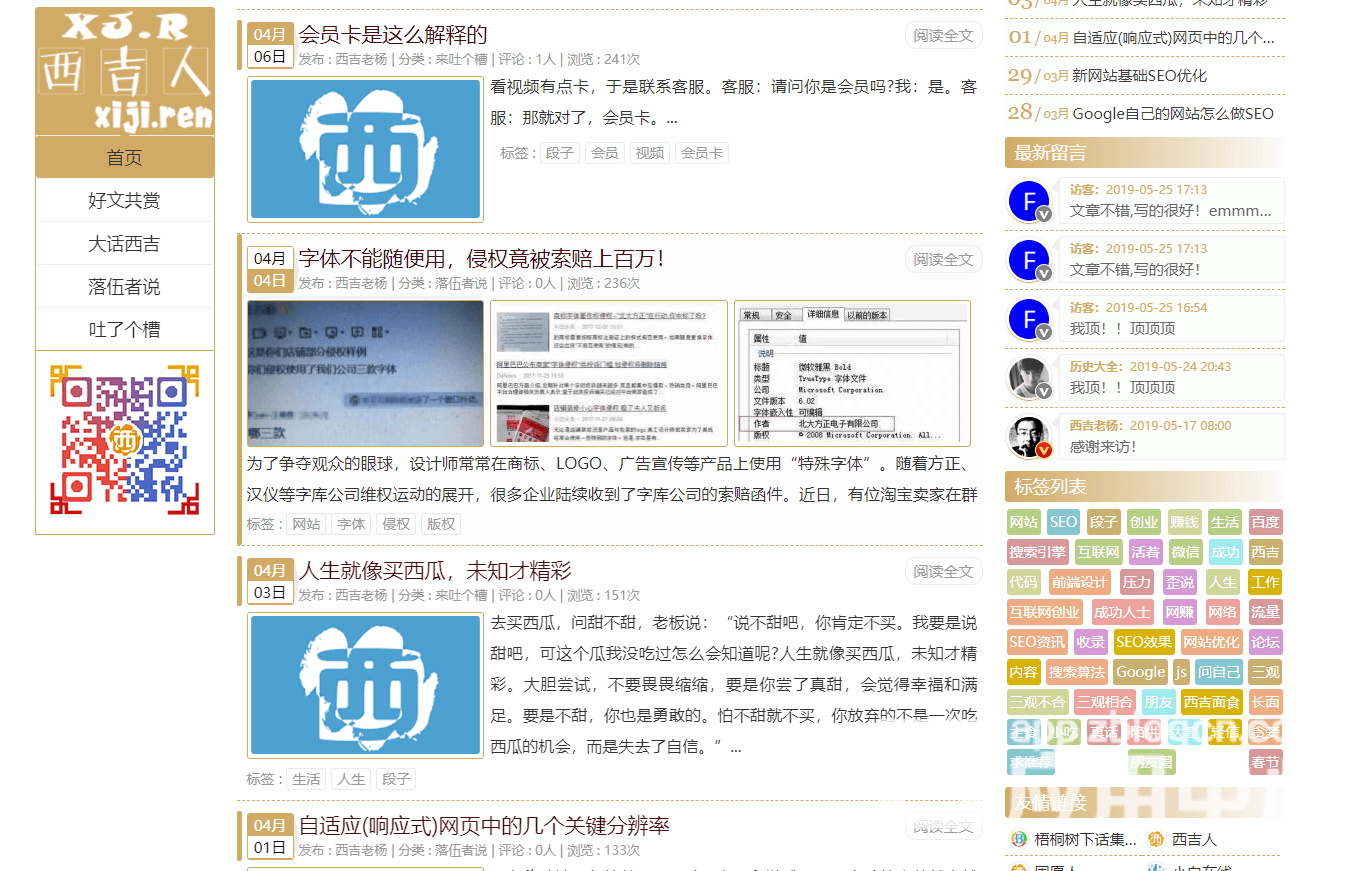Select the SEO tag in 标签列表
This screenshot has width=1363, height=871.
(1063, 522)
